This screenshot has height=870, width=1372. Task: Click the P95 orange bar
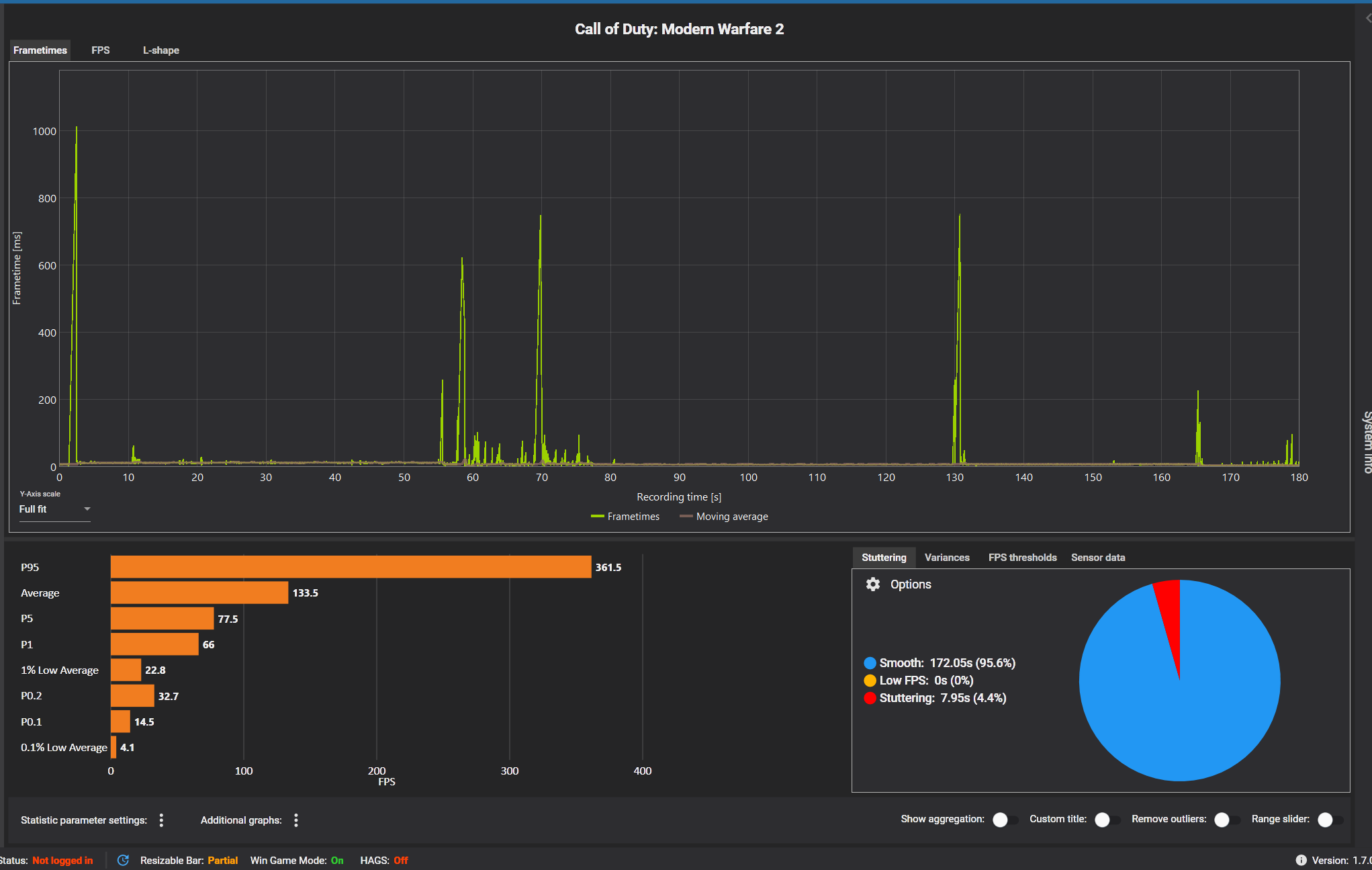[351, 567]
